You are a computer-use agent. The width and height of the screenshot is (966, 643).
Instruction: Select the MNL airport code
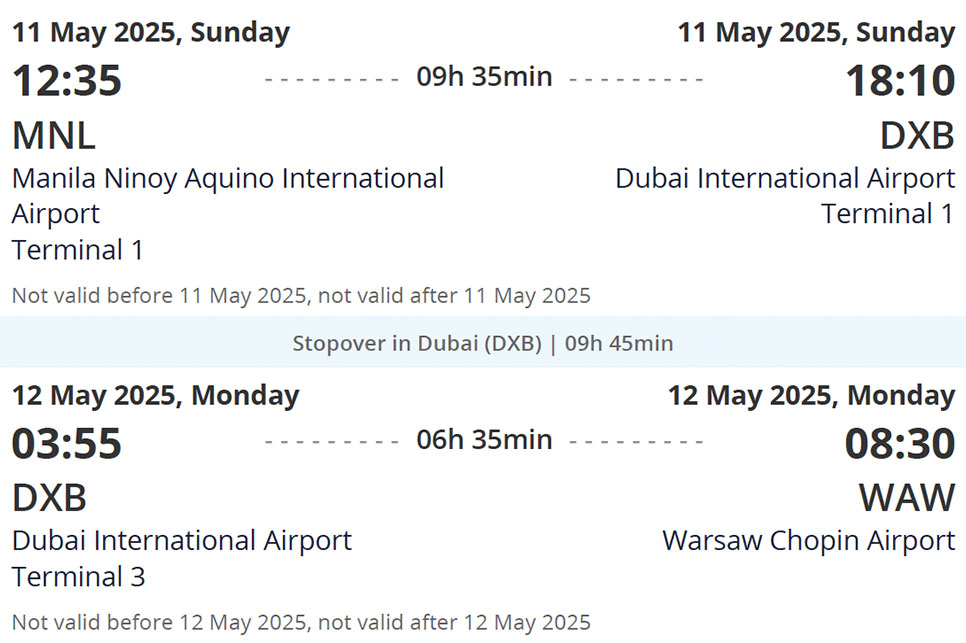(54, 136)
